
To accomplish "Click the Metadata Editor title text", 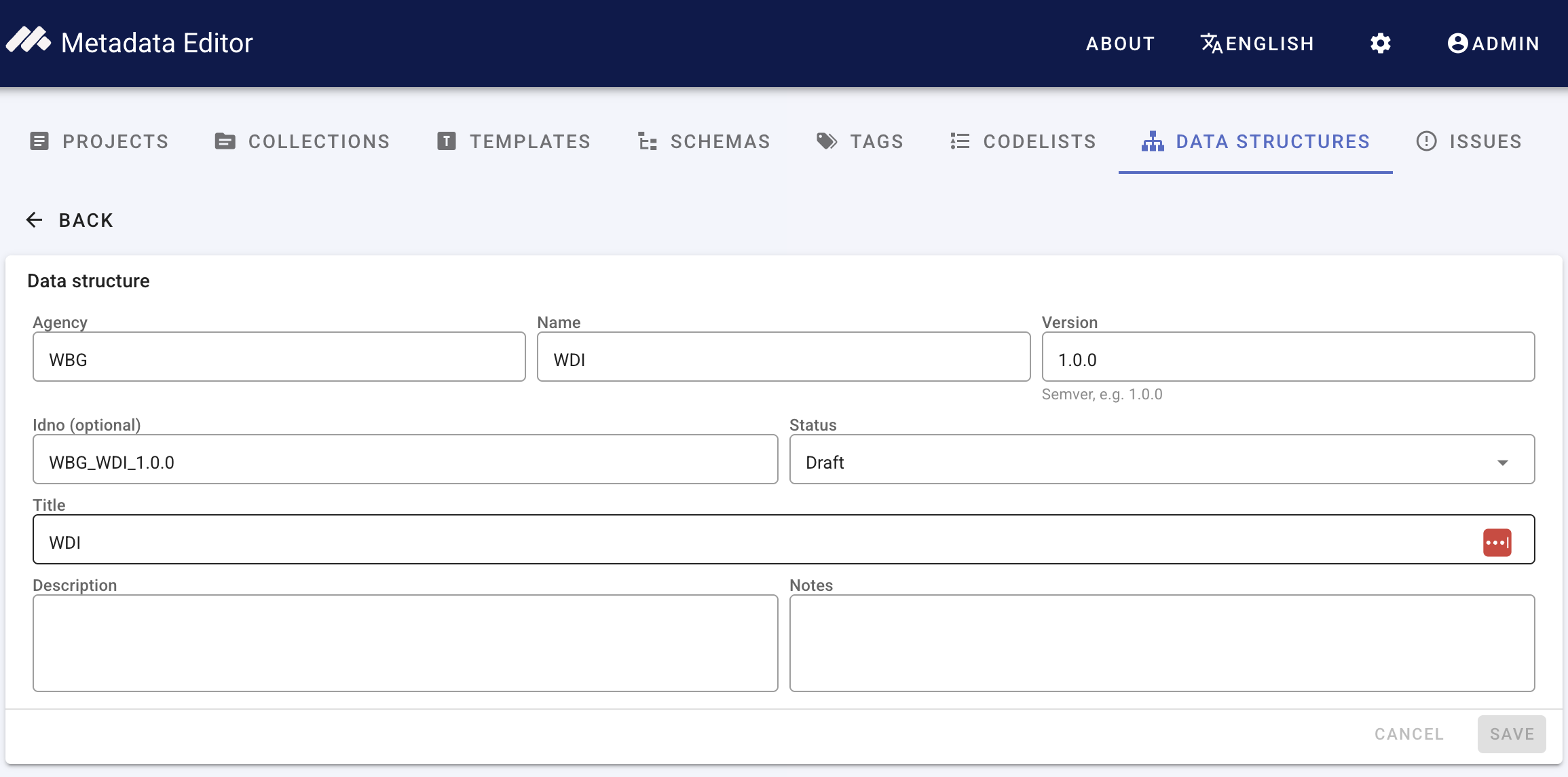I will [x=157, y=43].
